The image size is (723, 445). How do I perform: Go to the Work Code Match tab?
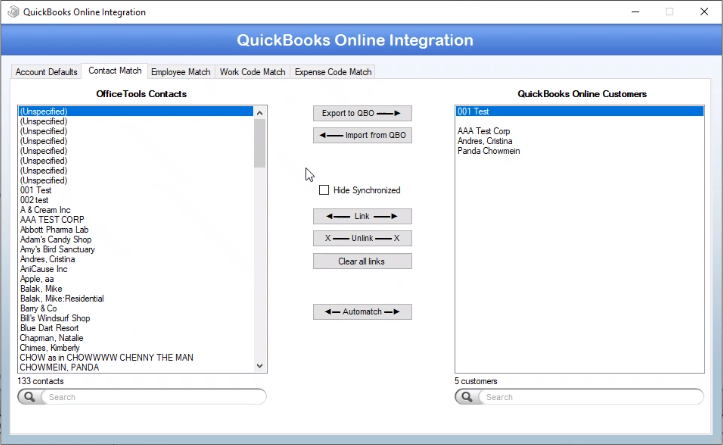pos(252,72)
